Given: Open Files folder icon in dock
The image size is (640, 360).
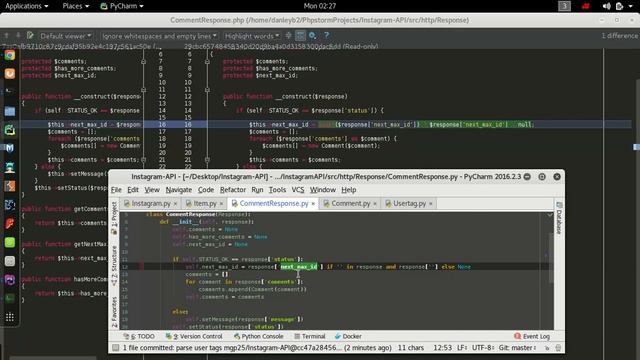Looking at the screenshot, I should point(10,111).
